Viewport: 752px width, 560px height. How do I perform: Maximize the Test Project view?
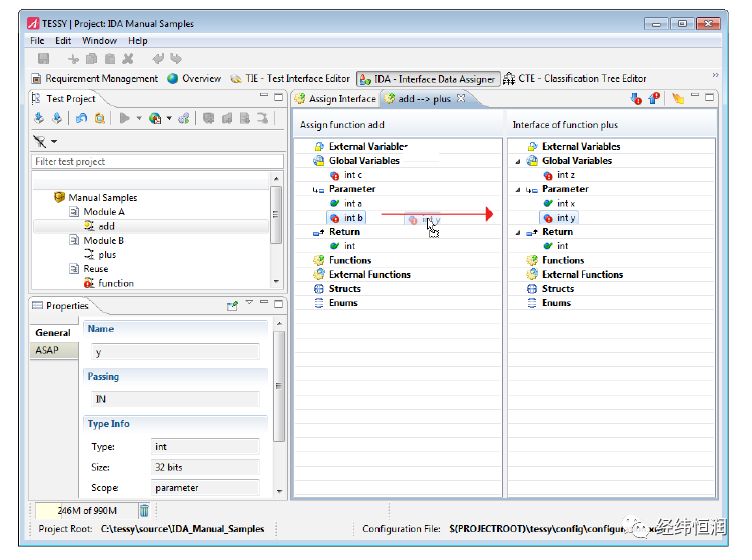pos(278,97)
